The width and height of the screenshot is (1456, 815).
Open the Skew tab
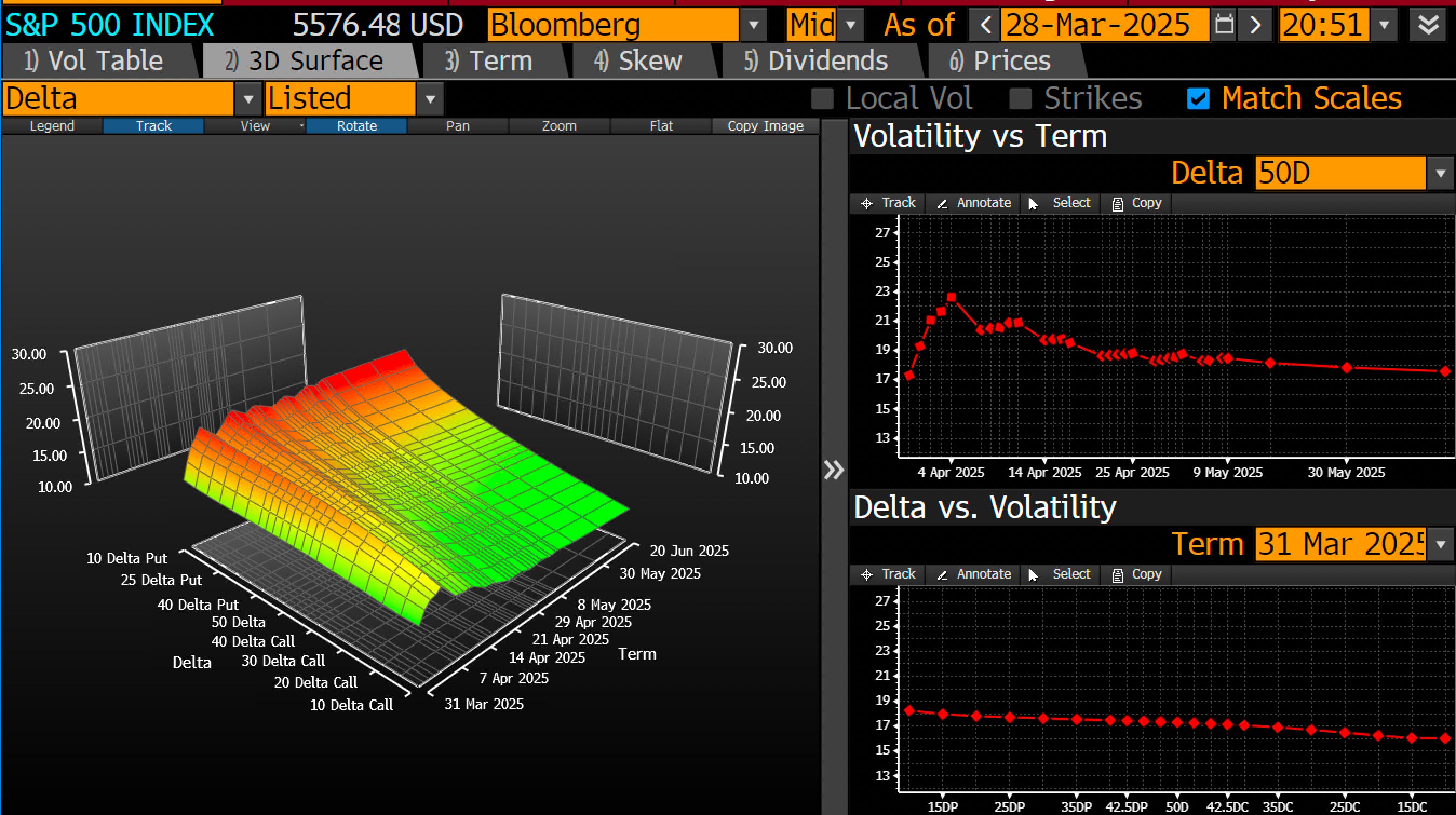(644, 60)
